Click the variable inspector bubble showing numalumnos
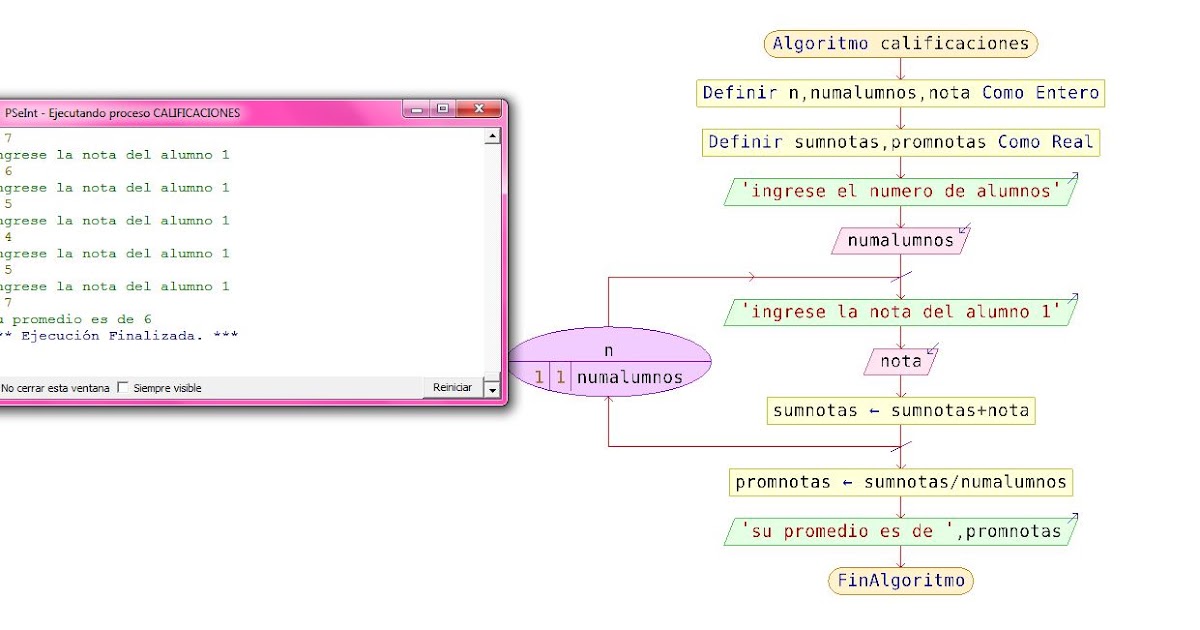Image resolution: width=1200 pixels, height=630 pixels. 612,362
